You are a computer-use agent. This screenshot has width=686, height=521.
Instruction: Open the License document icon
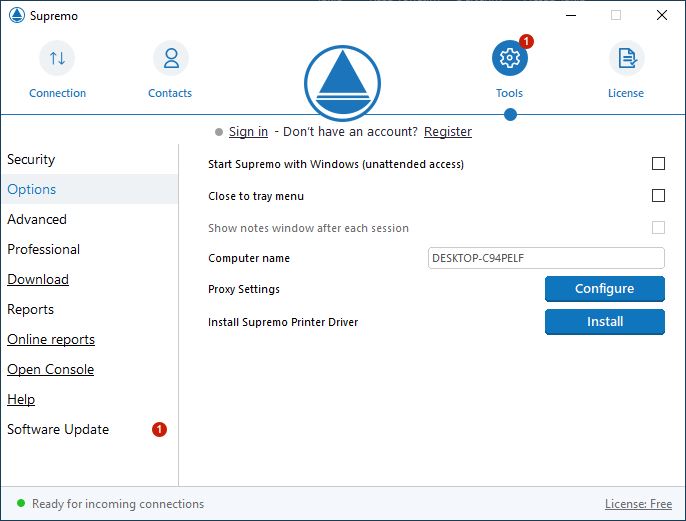pos(627,58)
